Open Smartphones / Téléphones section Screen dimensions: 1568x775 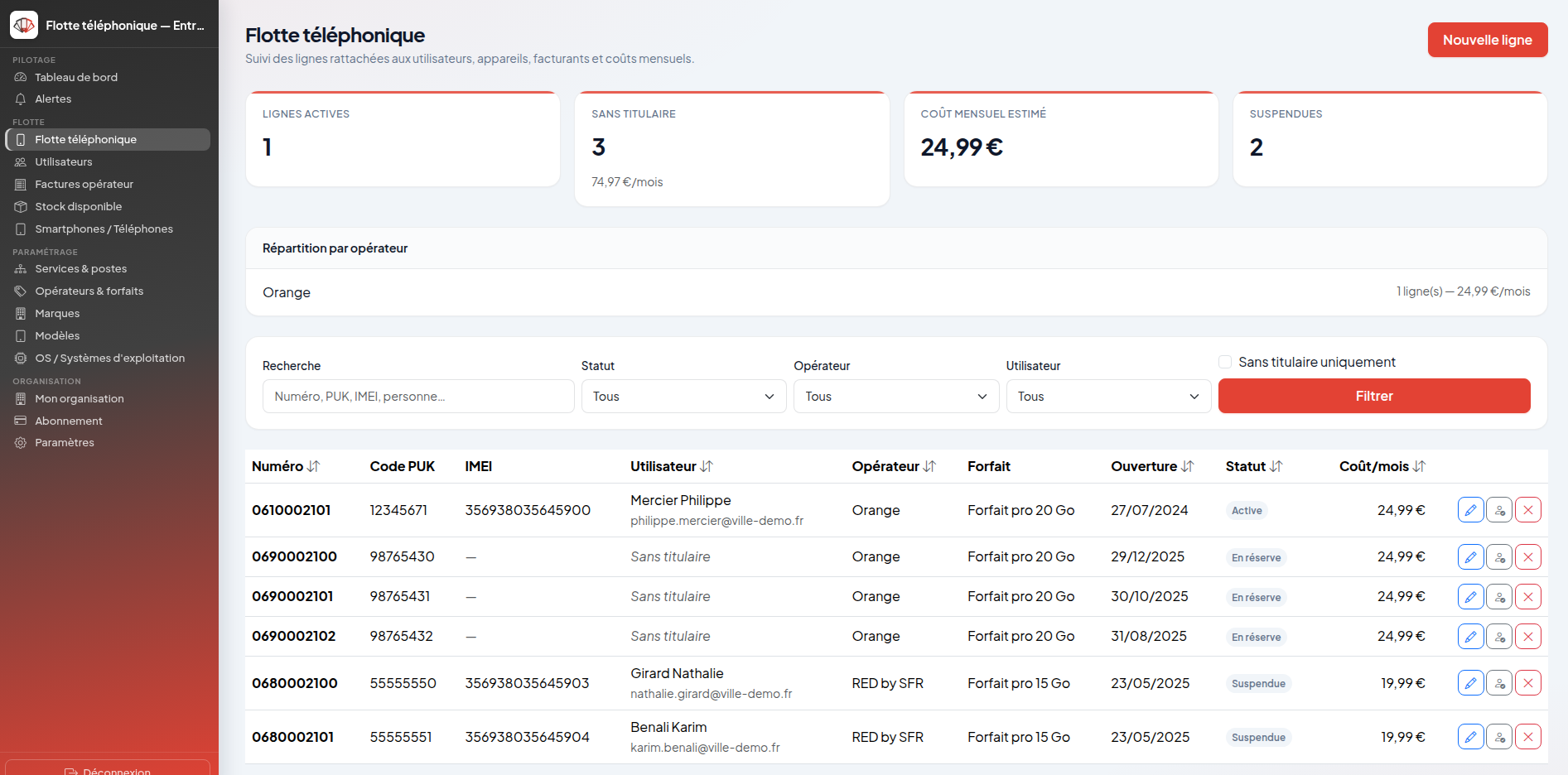point(108,229)
